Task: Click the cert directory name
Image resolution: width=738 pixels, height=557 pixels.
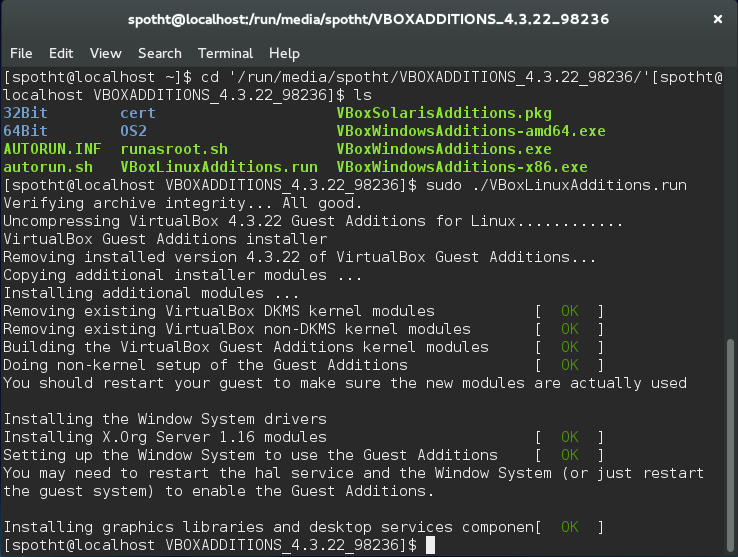Action: click(138, 113)
